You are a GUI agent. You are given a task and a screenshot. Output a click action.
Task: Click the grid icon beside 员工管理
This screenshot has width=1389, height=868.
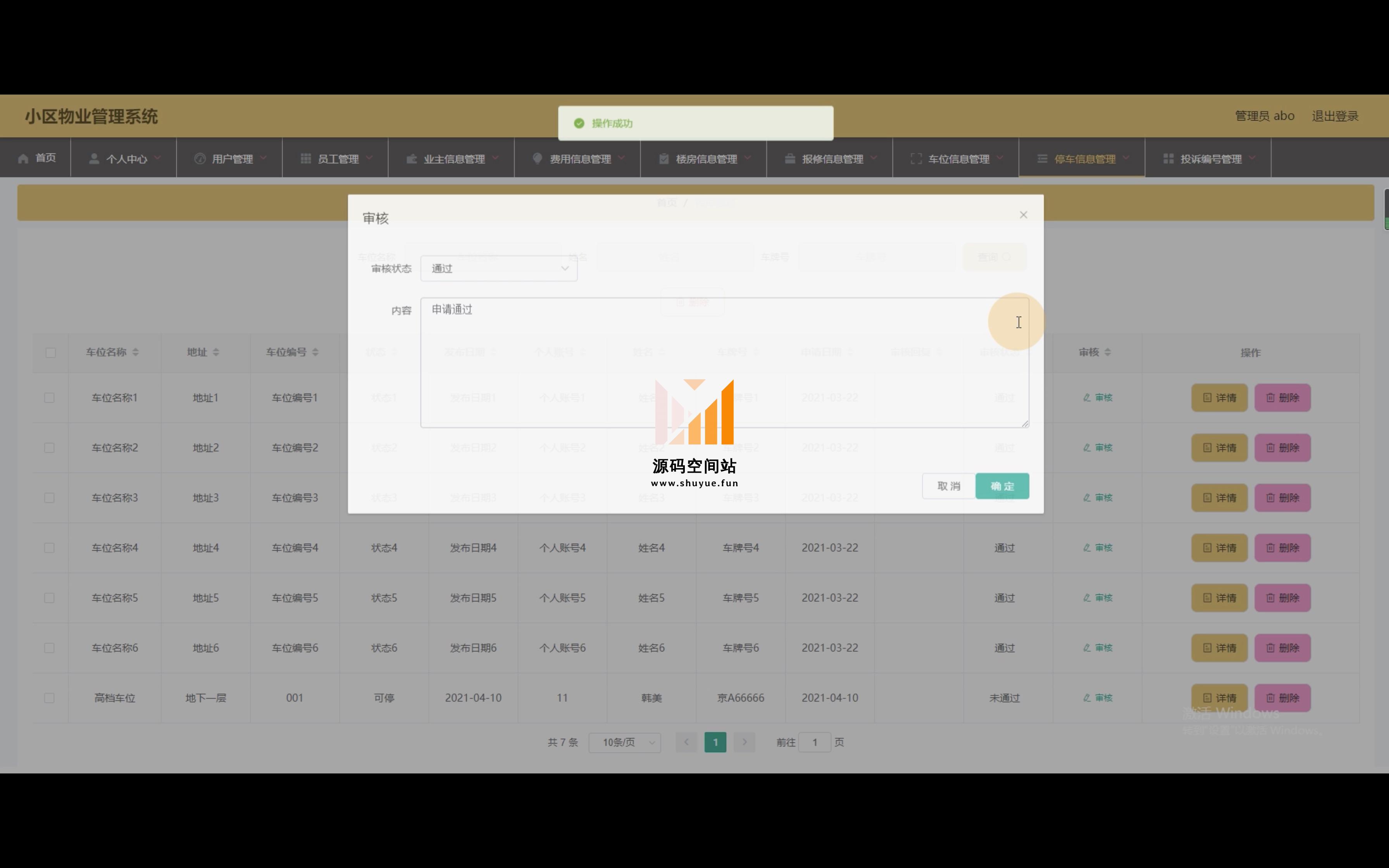[305, 158]
